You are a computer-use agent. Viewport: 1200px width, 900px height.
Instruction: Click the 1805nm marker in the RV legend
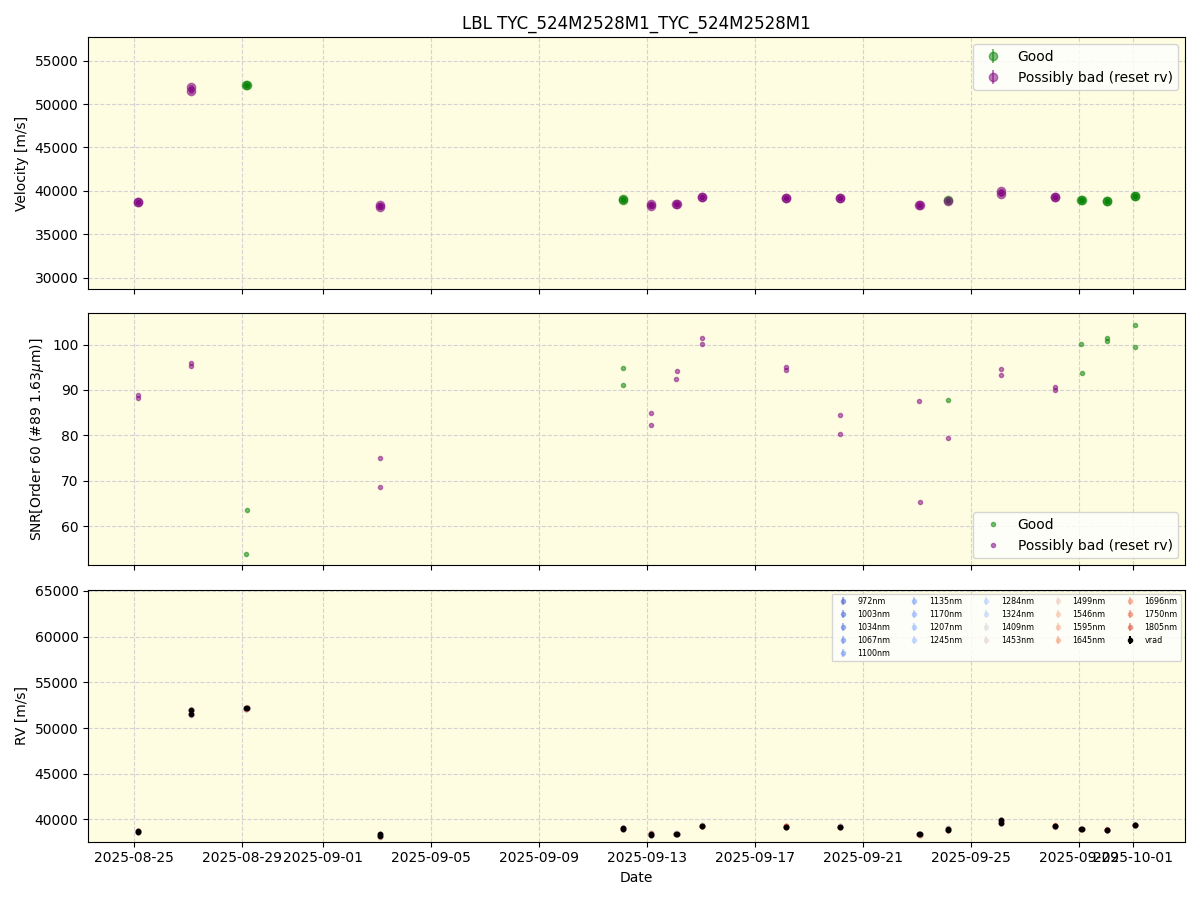pos(1130,627)
